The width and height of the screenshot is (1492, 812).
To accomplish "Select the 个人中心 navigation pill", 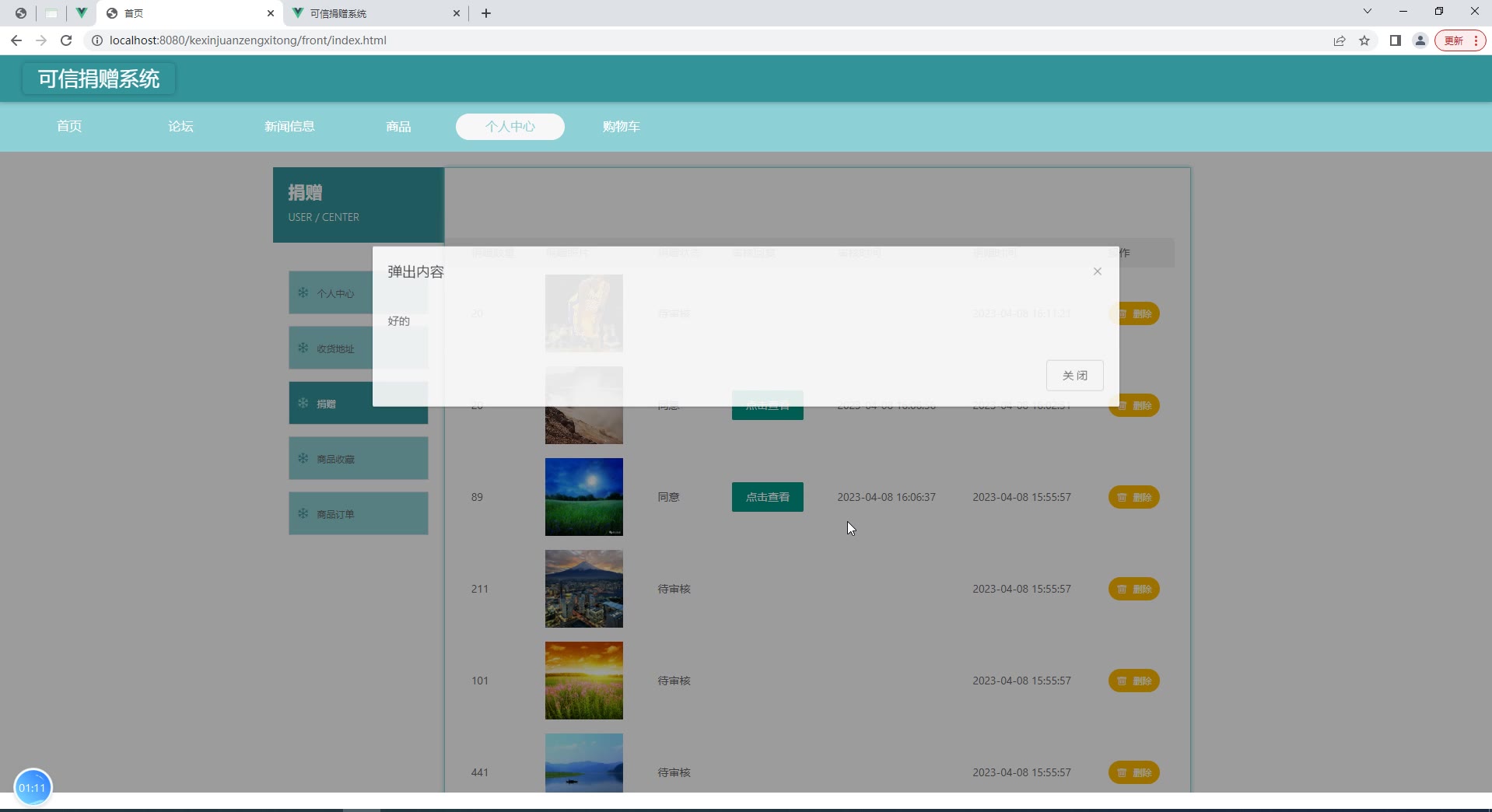I will pos(510,127).
